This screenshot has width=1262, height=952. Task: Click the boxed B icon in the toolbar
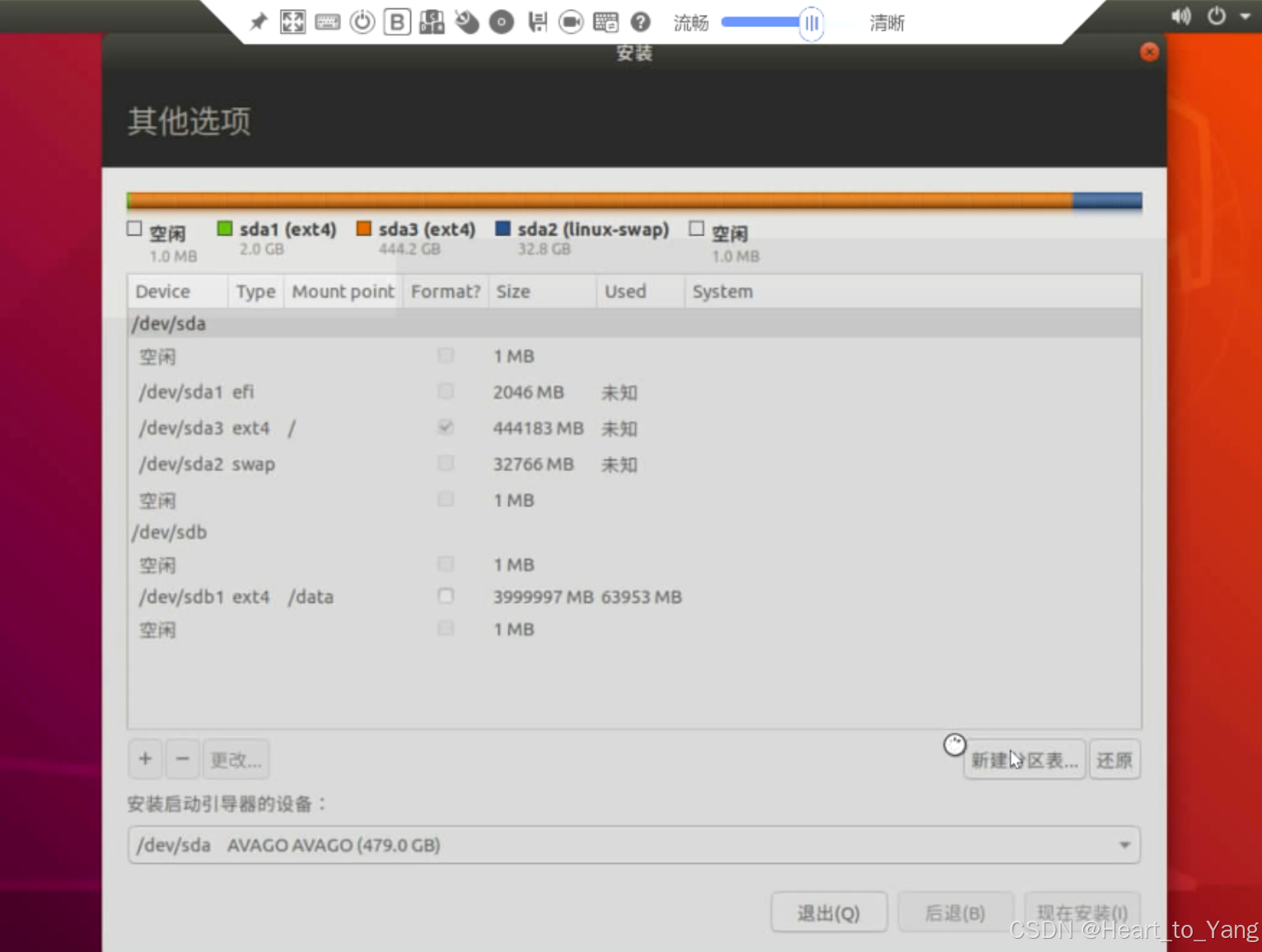click(x=397, y=22)
